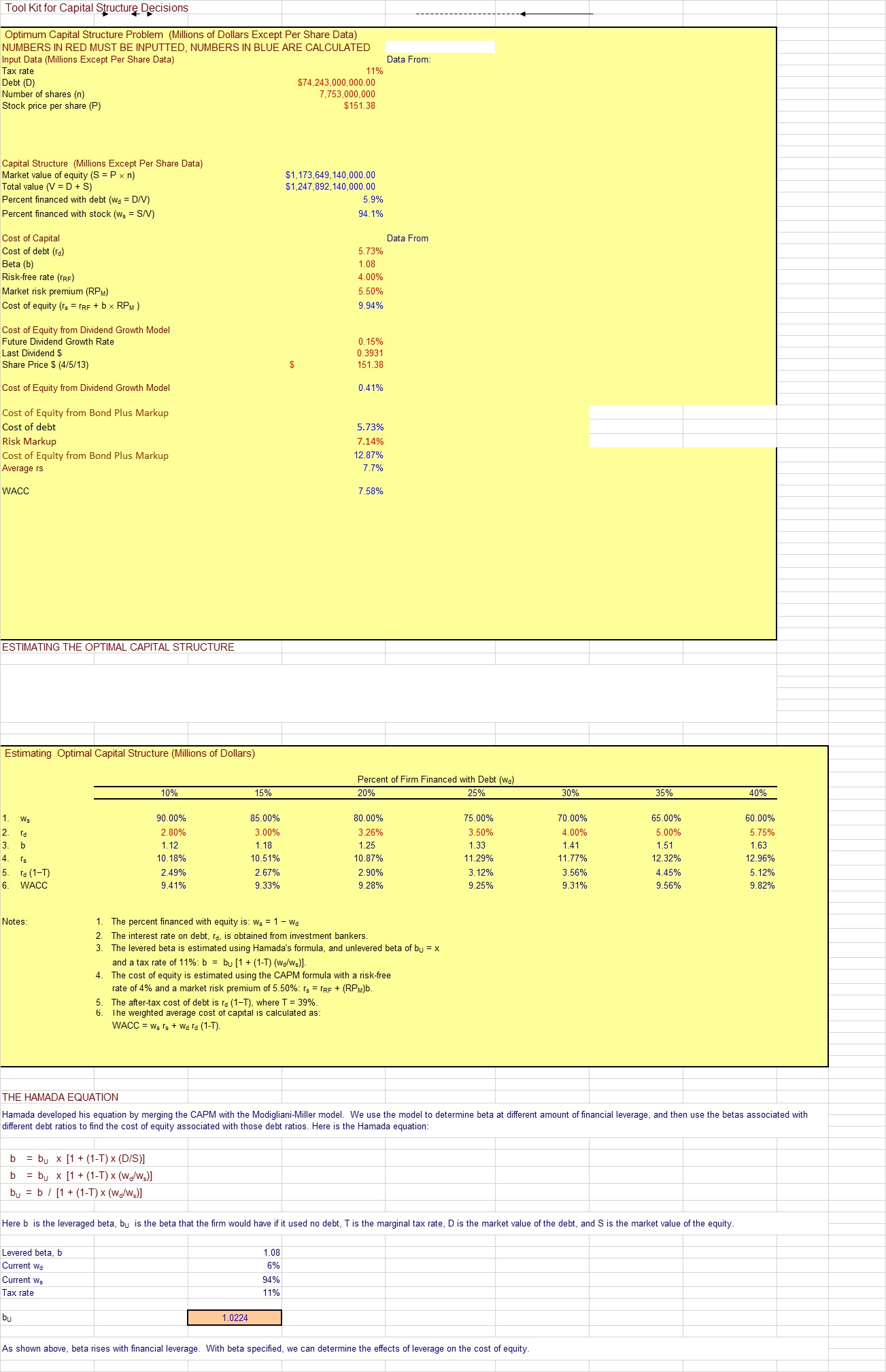The height and width of the screenshot is (1372, 886).
Task: Select Total value $1,247,892,140,000.00 cell
Action: point(330,187)
